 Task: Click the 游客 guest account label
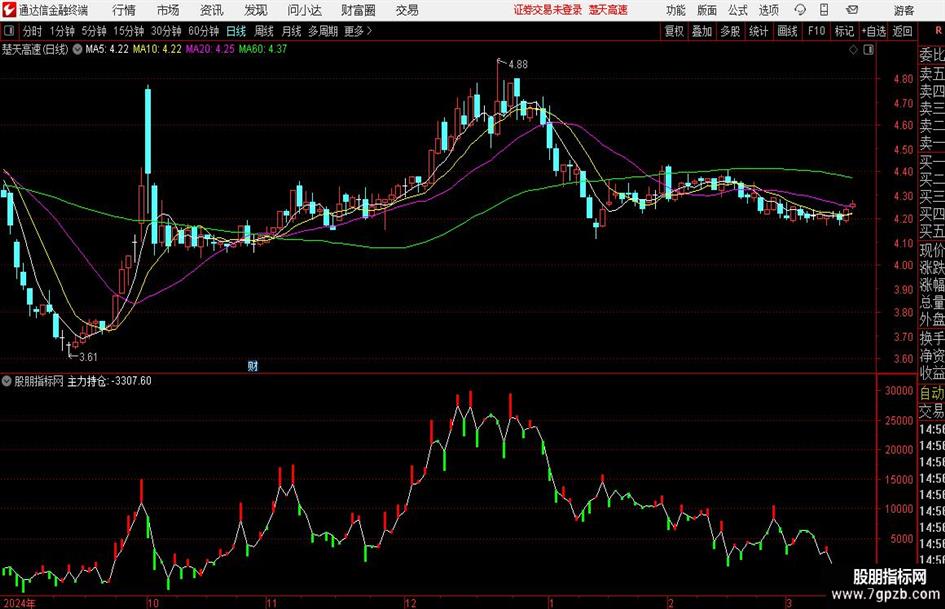[903, 10]
